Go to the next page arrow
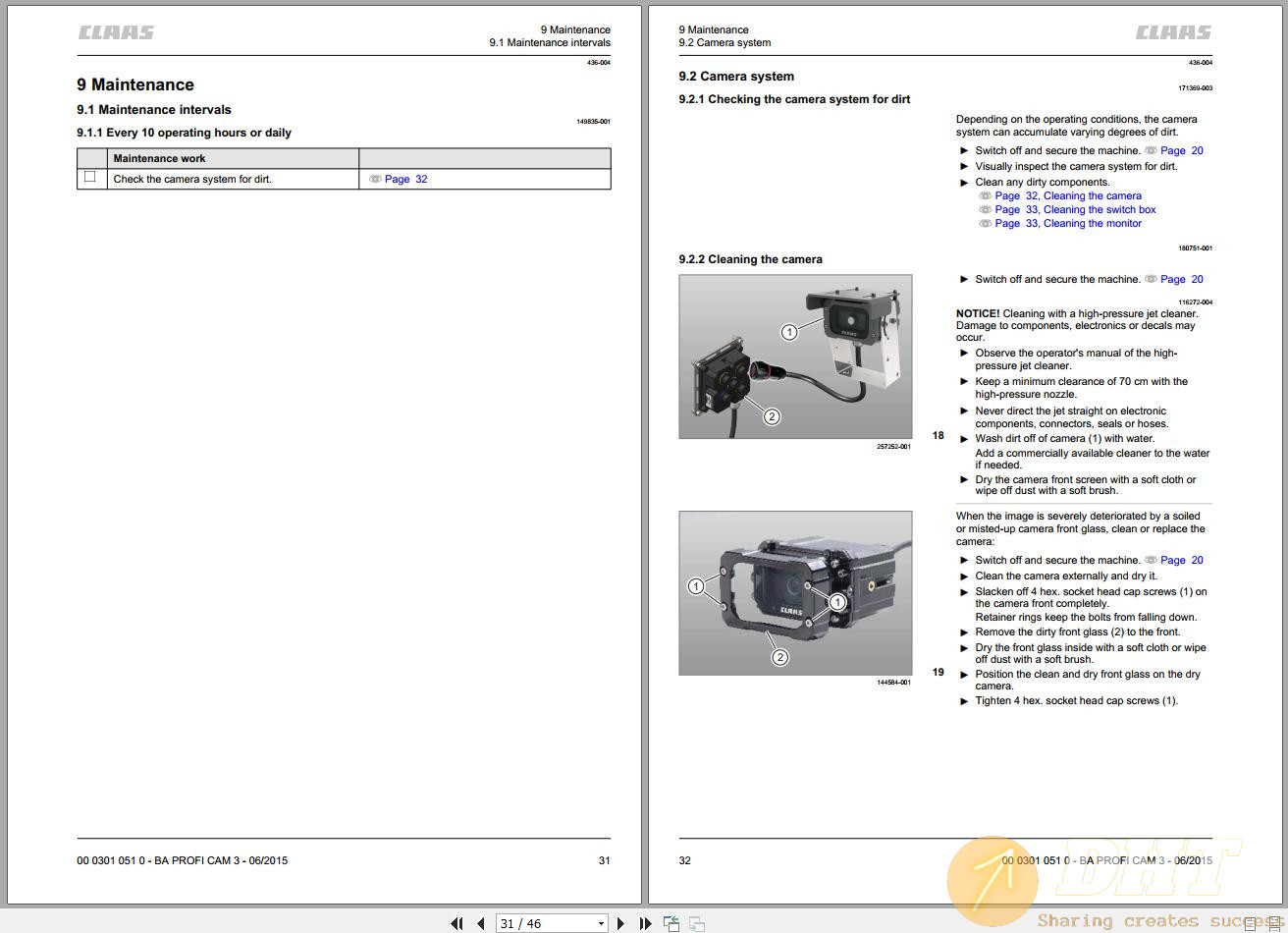 pyautogui.click(x=620, y=923)
